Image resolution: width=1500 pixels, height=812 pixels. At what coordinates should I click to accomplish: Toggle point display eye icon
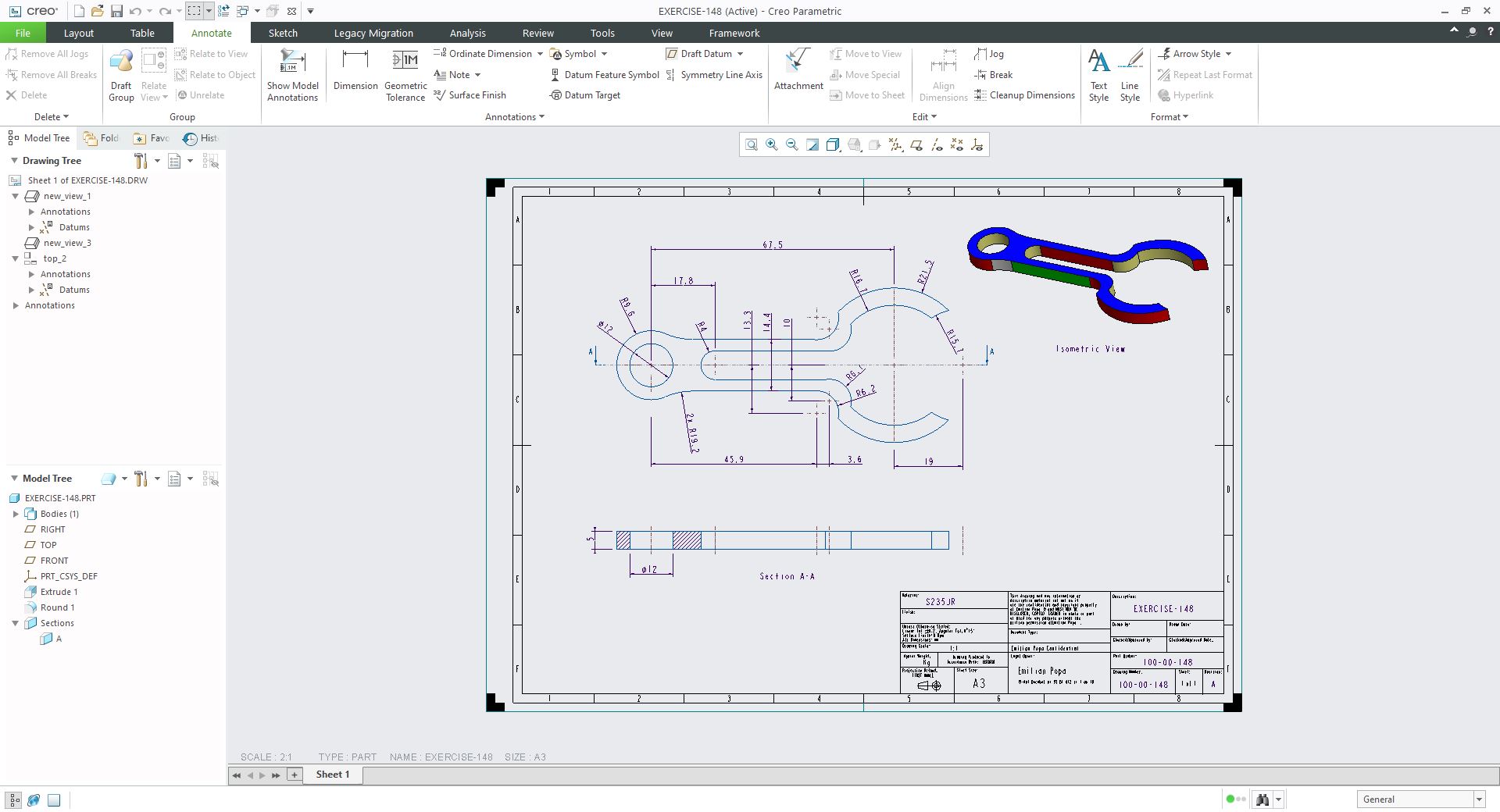(957, 145)
